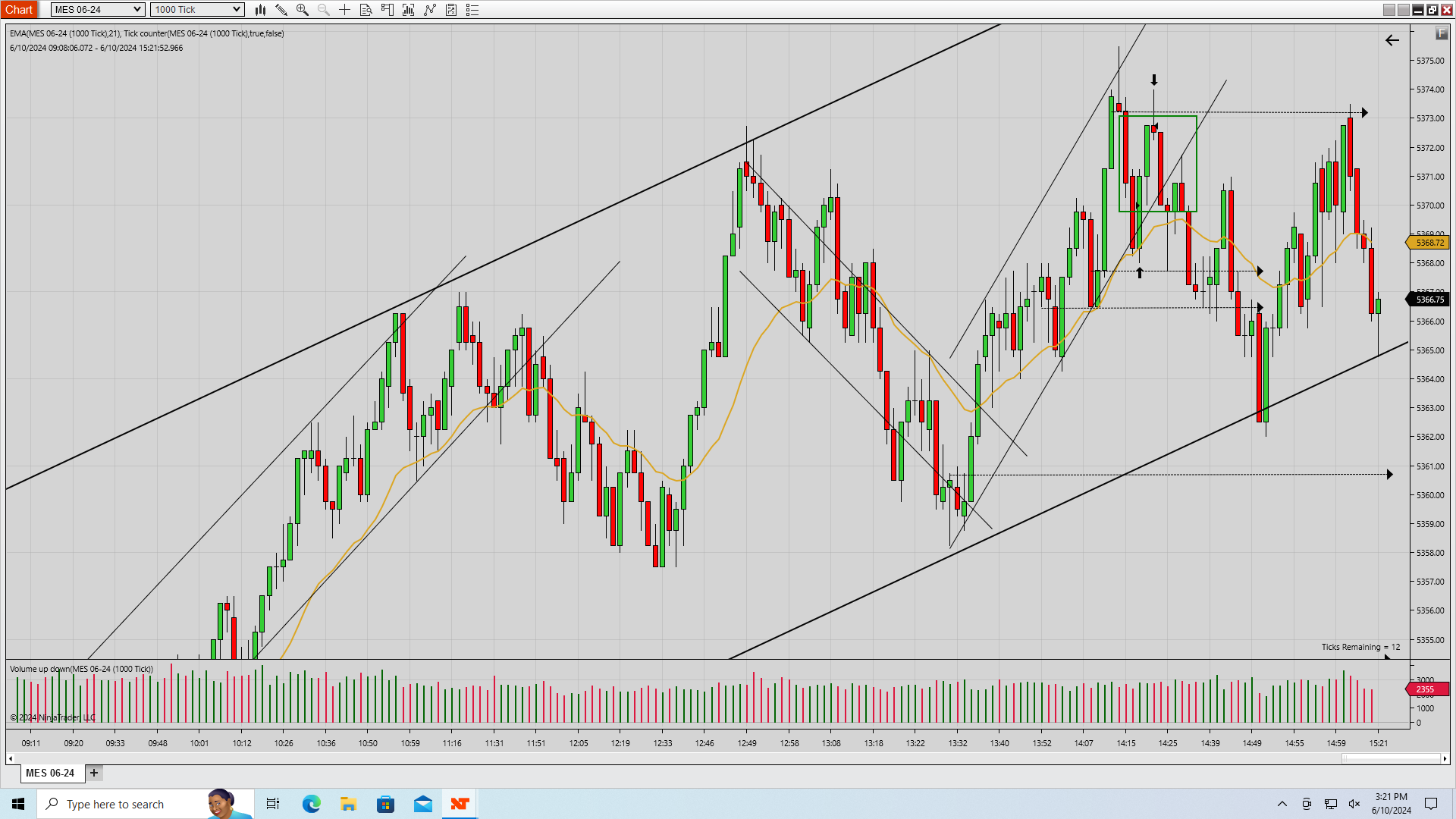1456x819 pixels.
Task: Open the 1000 Tick interval dropdown
Action: 197,10
